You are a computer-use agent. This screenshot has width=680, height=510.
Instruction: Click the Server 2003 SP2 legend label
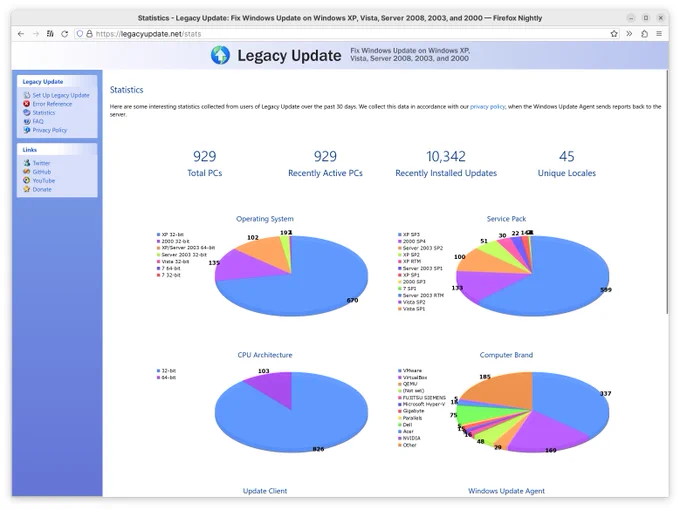(x=423, y=248)
